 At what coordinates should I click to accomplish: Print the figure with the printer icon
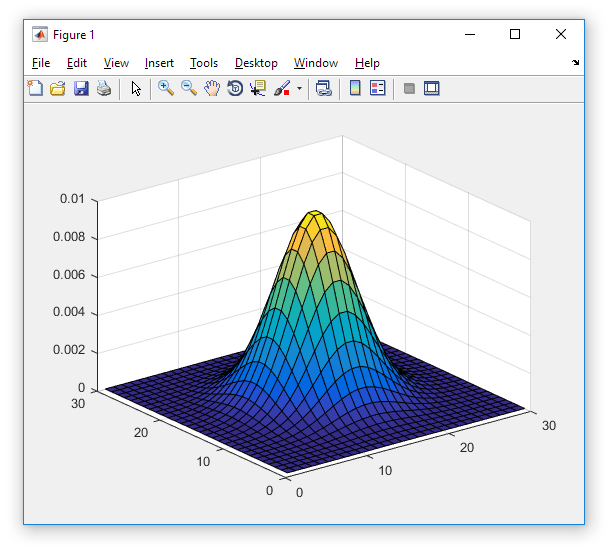104,88
